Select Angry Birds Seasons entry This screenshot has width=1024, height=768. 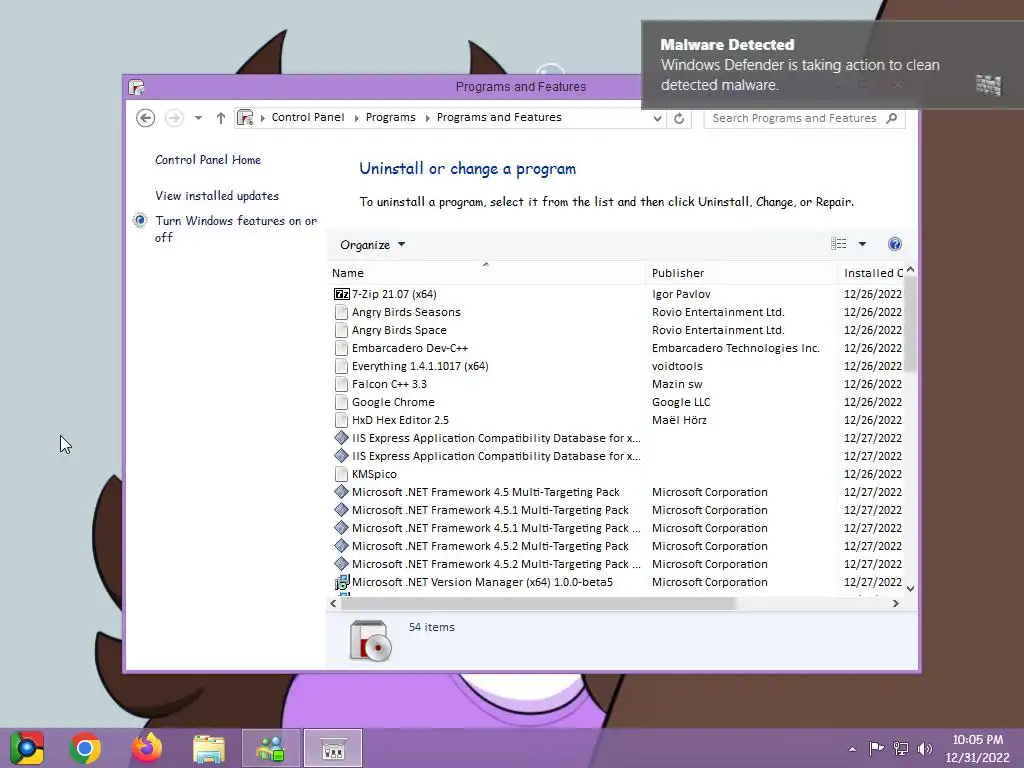[x=406, y=312]
